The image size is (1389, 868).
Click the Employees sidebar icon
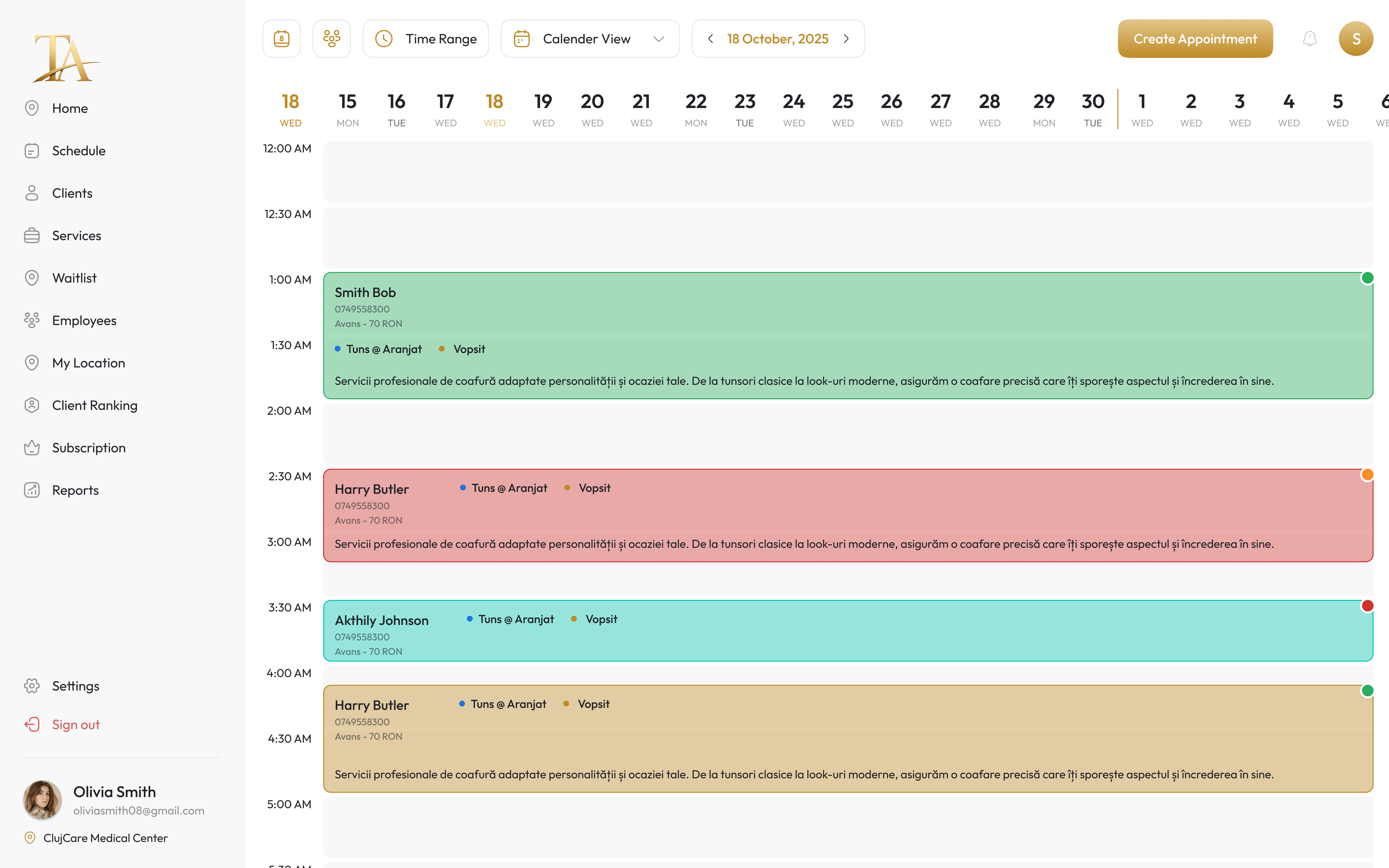(32, 320)
